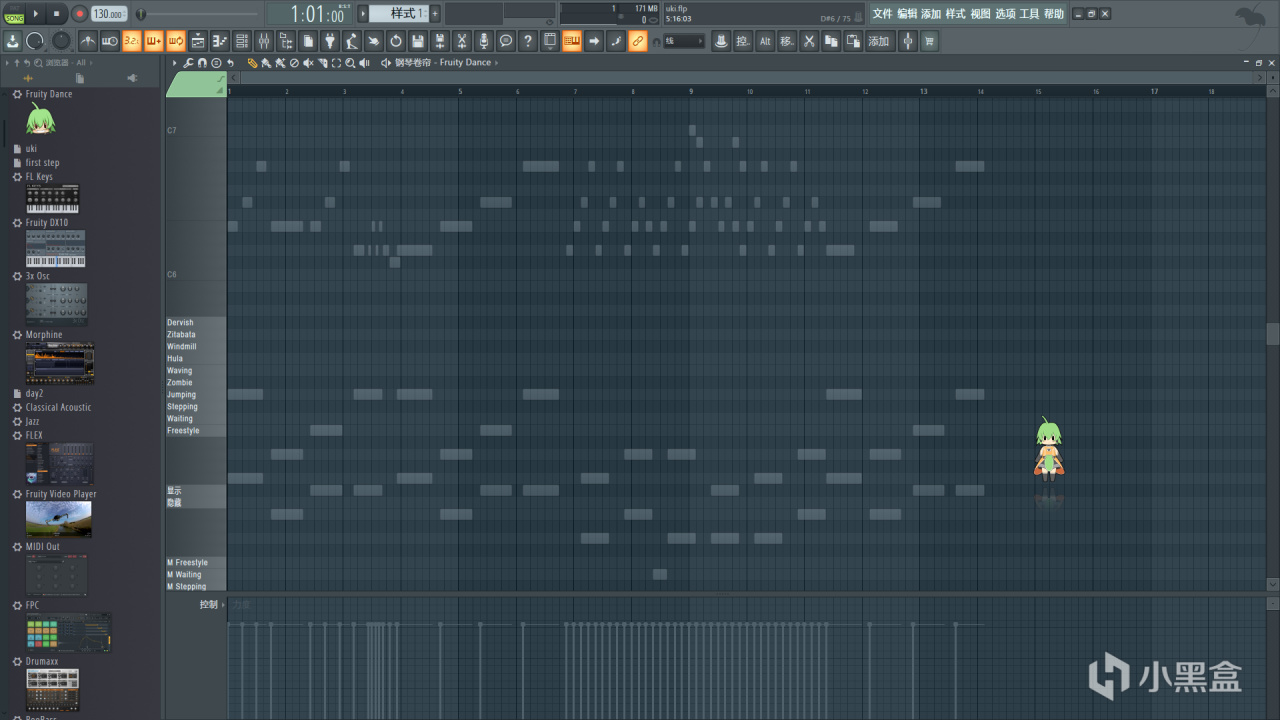
Task: Open the 选项 menu
Action: (1005, 14)
